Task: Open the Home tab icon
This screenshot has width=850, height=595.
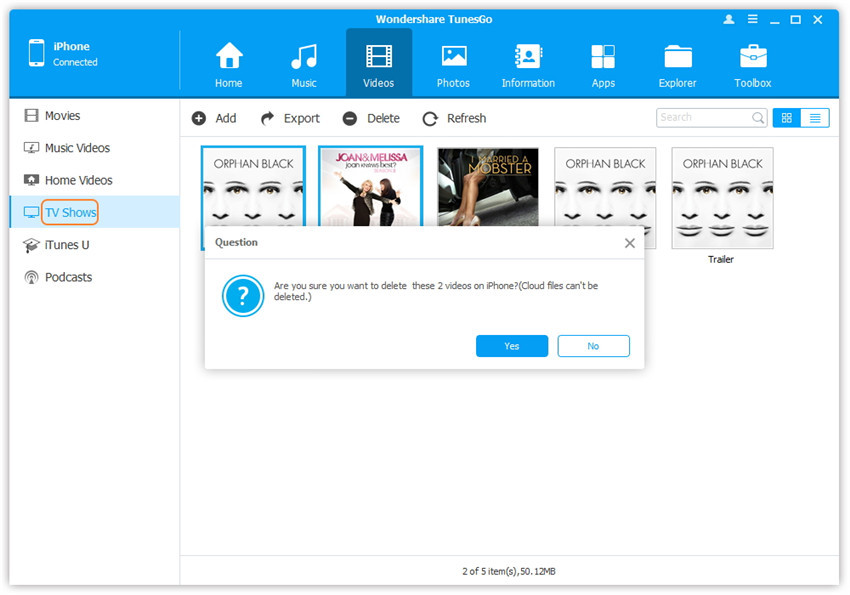Action: click(x=229, y=58)
